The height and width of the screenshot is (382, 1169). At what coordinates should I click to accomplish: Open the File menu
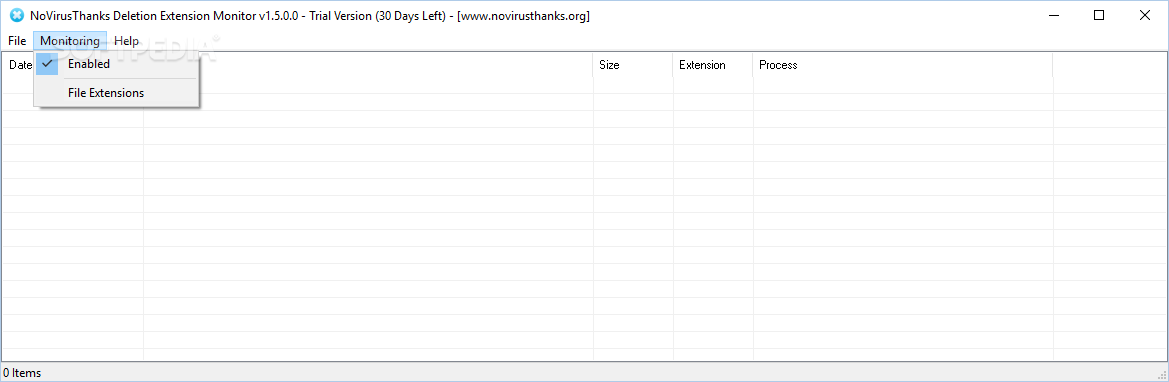click(17, 41)
